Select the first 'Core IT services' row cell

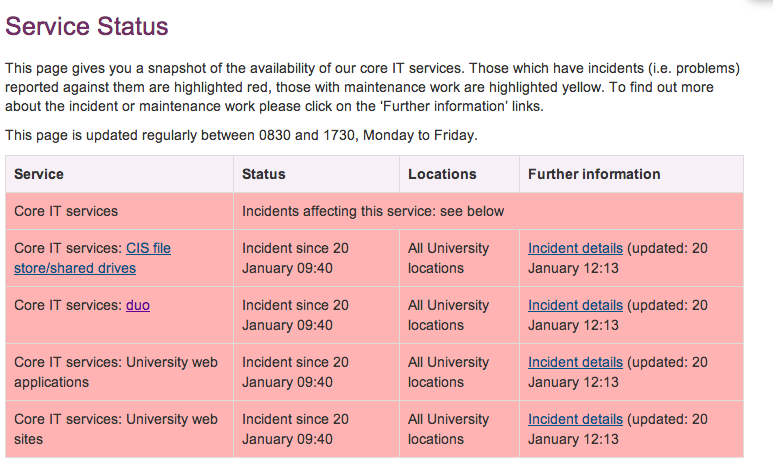tap(66, 211)
